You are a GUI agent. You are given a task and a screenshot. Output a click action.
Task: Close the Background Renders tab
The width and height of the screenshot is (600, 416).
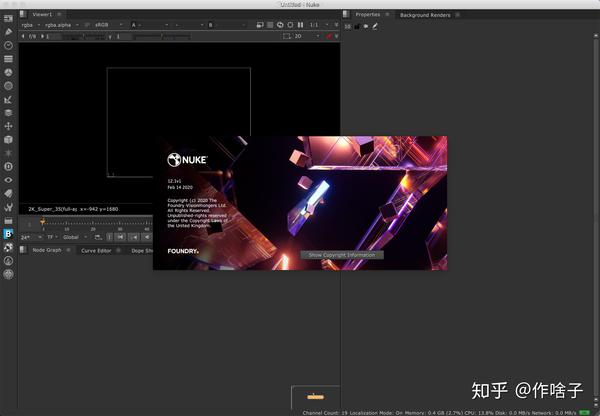pyautogui.click(x=458, y=15)
